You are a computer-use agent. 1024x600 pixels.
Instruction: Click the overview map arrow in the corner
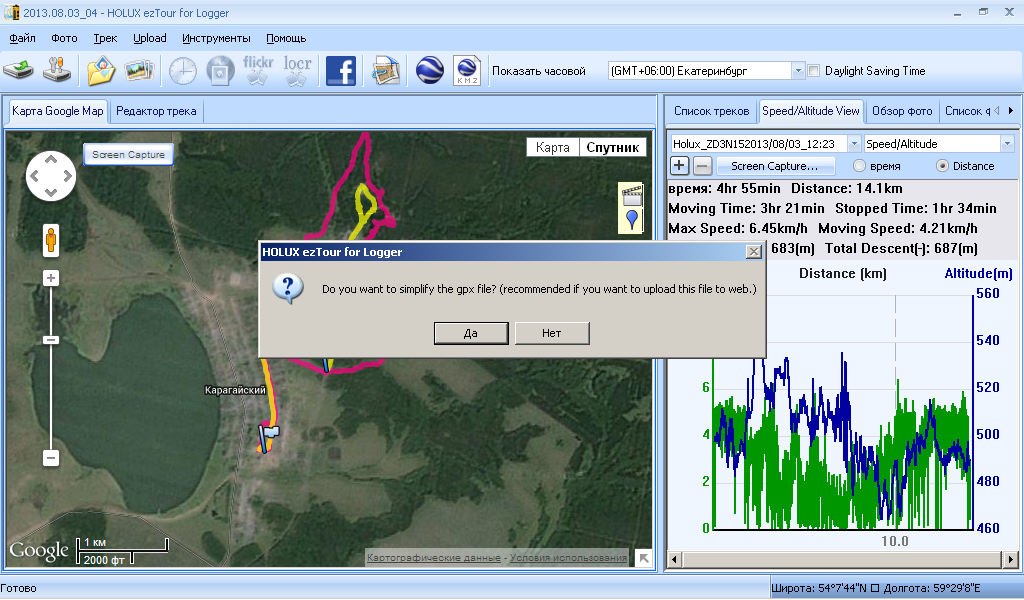tap(644, 558)
